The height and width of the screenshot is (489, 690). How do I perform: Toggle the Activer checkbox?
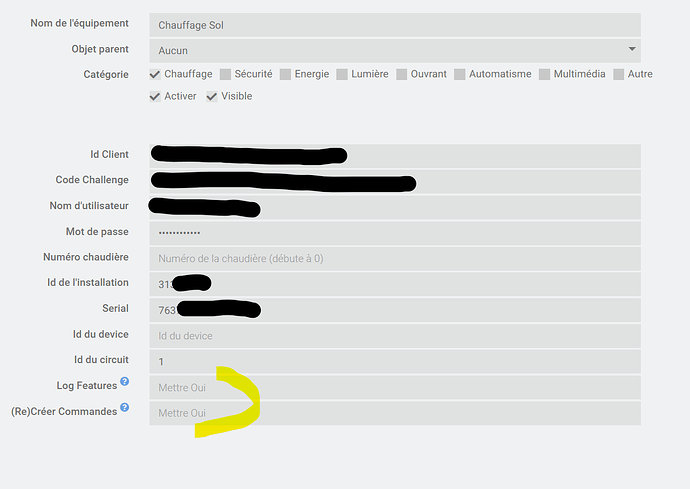155,96
